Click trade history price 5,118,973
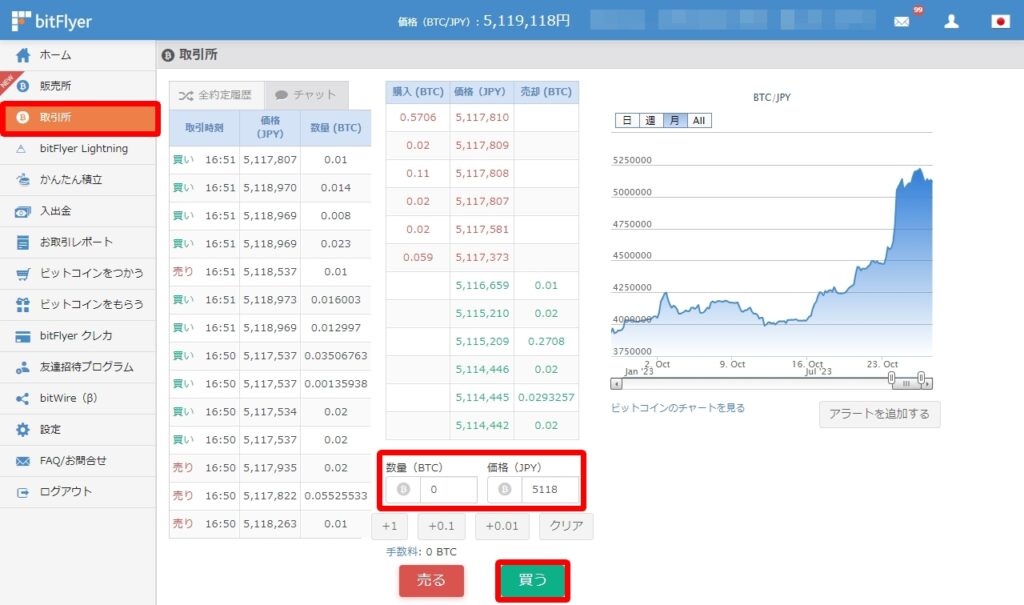 pyautogui.click(x=270, y=300)
